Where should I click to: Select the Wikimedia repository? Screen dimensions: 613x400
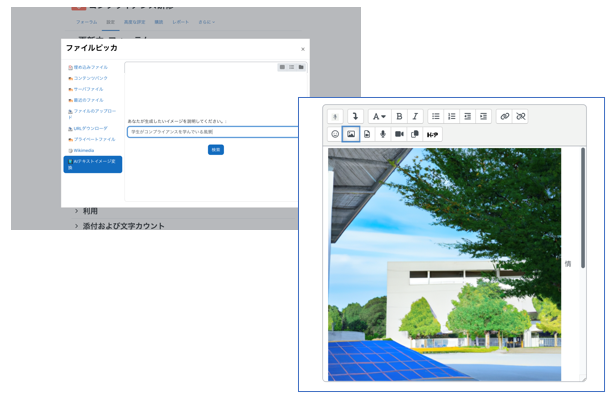pos(84,150)
